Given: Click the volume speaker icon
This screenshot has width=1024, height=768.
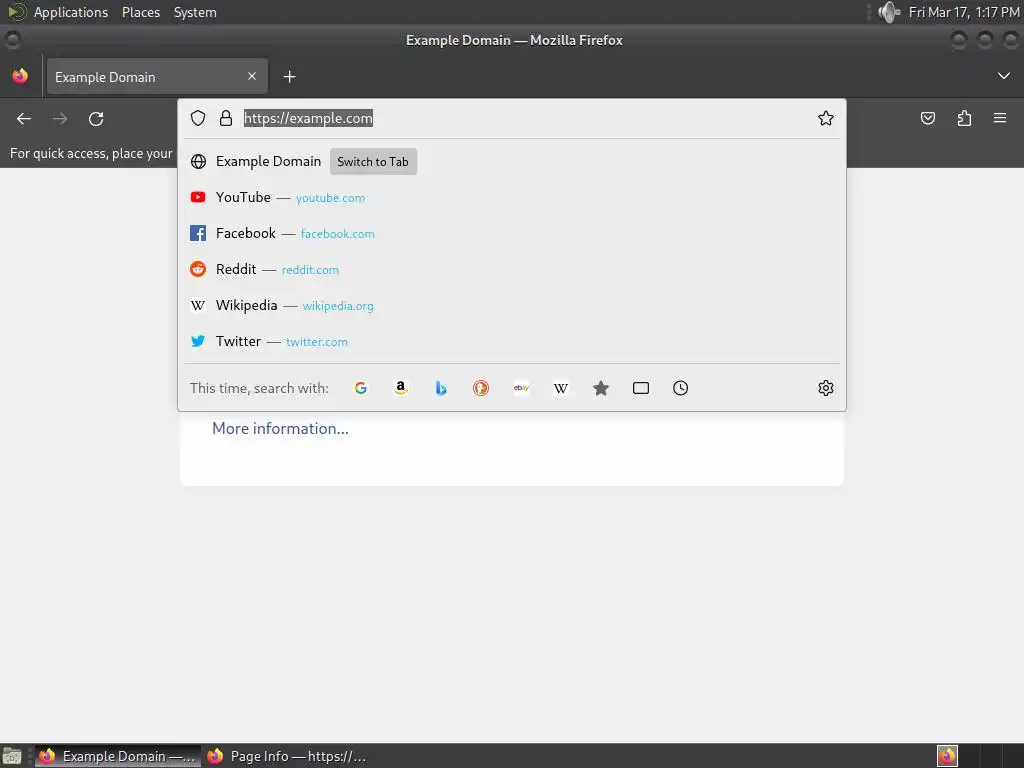Looking at the screenshot, I should click(x=889, y=12).
